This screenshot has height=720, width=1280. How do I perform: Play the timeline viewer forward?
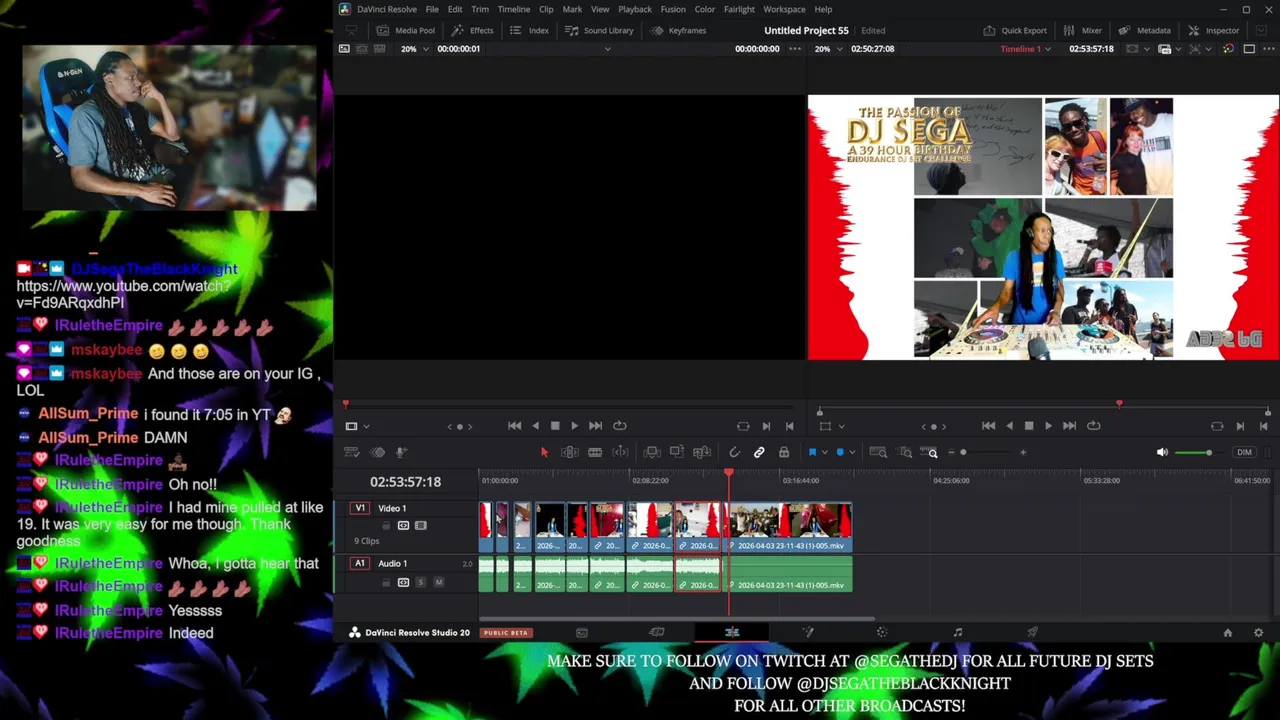[x=1048, y=426]
